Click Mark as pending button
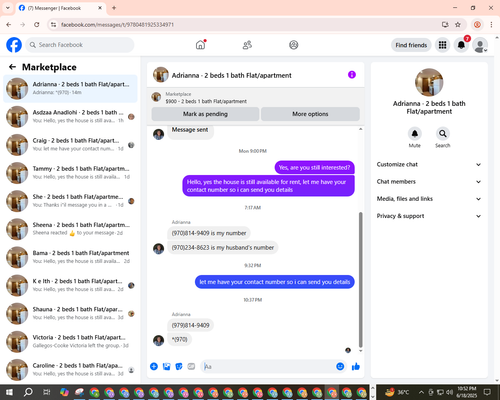 coord(205,114)
